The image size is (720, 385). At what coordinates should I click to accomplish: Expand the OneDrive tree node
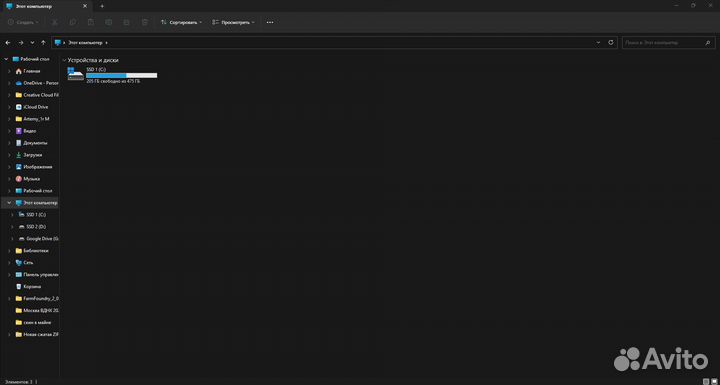(9, 83)
